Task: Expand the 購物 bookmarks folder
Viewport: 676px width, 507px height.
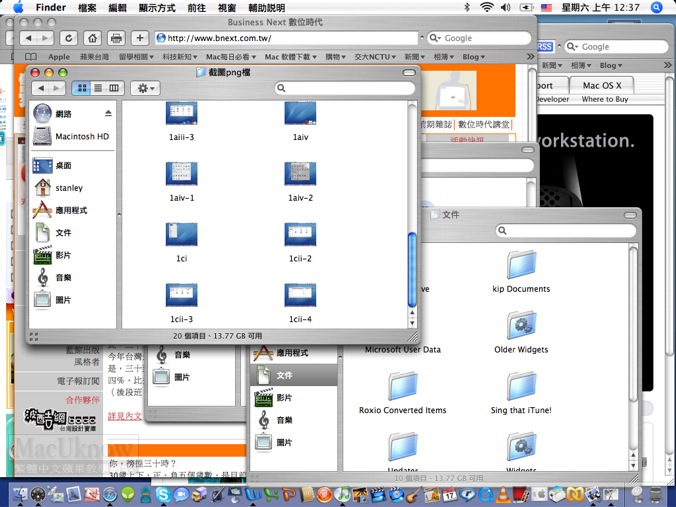Action: click(x=335, y=57)
